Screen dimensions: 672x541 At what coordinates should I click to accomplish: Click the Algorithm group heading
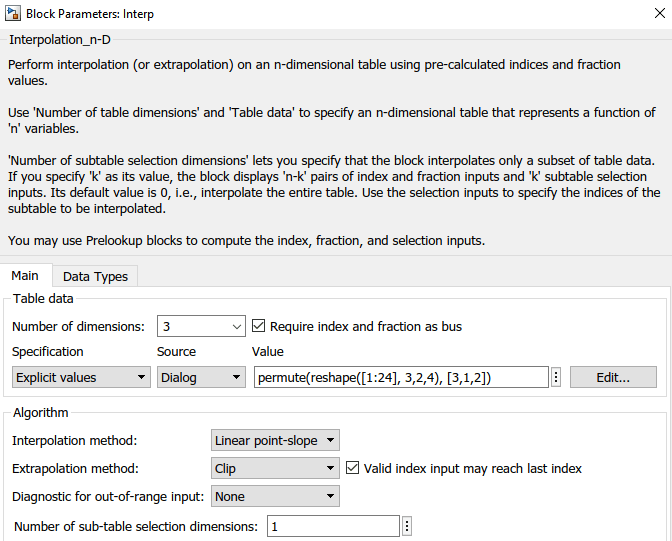41,412
